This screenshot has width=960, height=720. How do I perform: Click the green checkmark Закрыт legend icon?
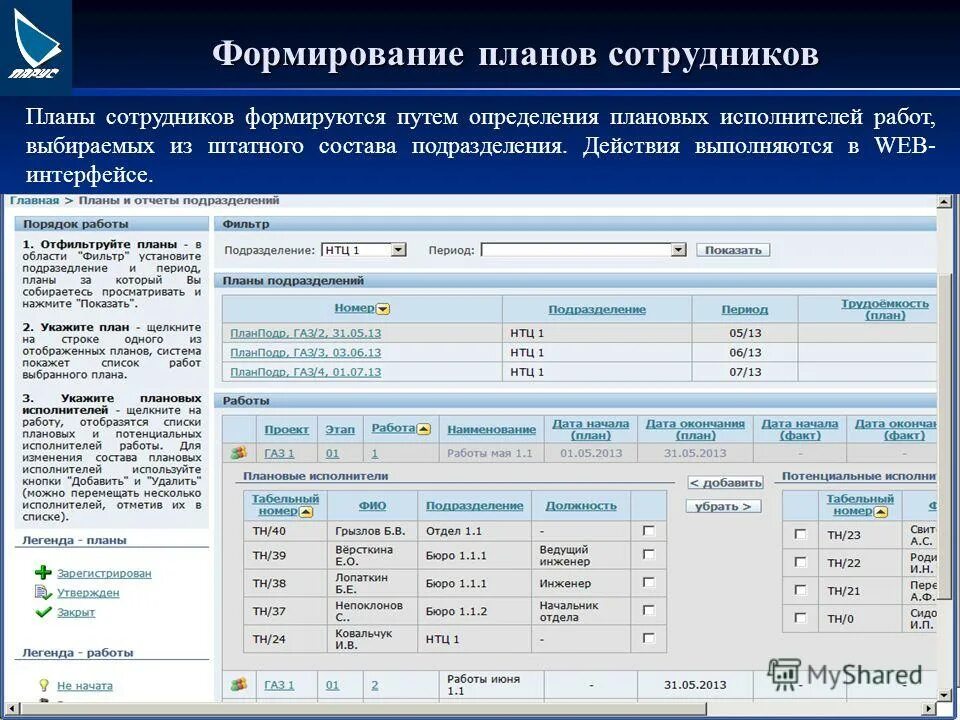click(43, 612)
